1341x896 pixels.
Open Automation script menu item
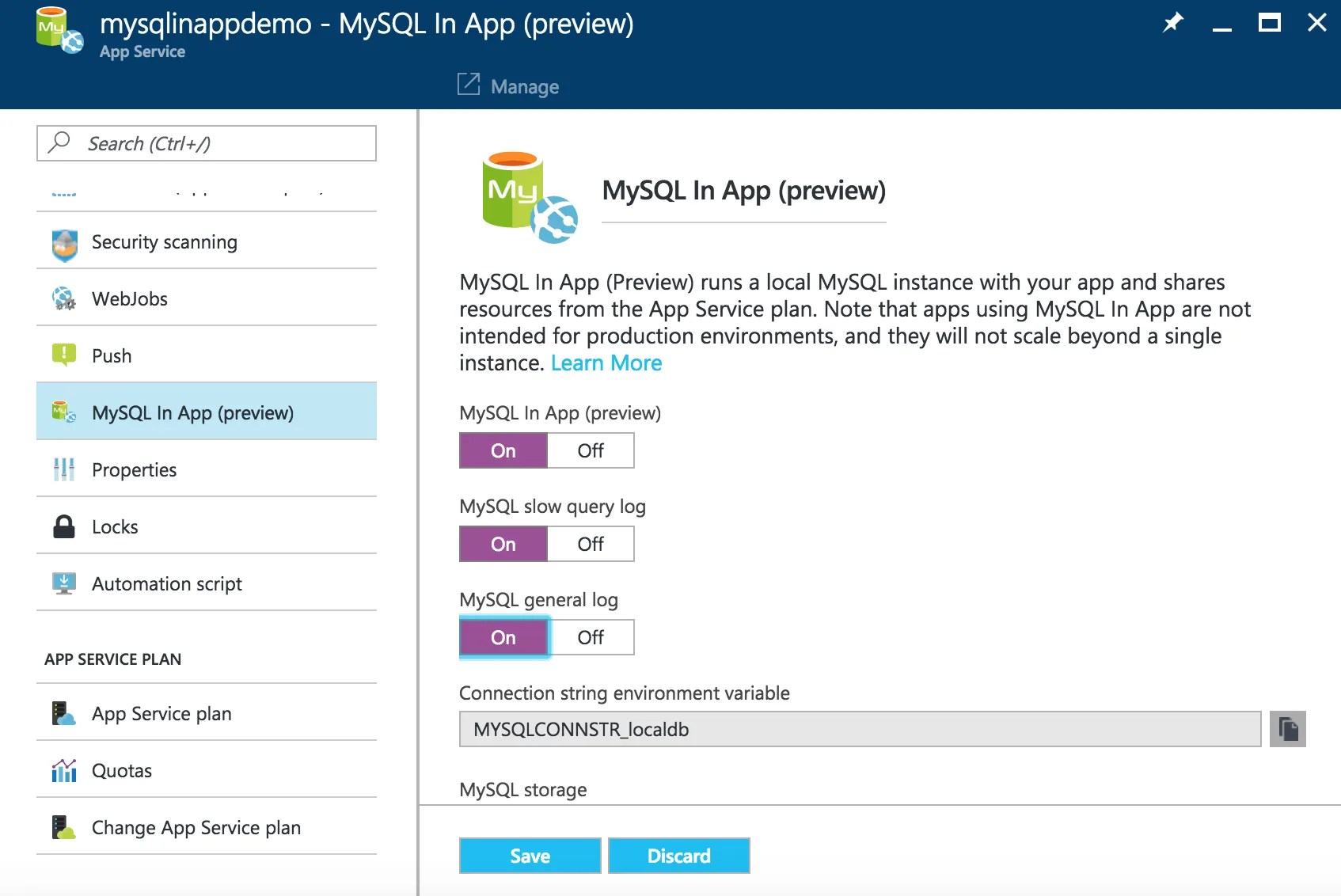(x=207, y=583)
